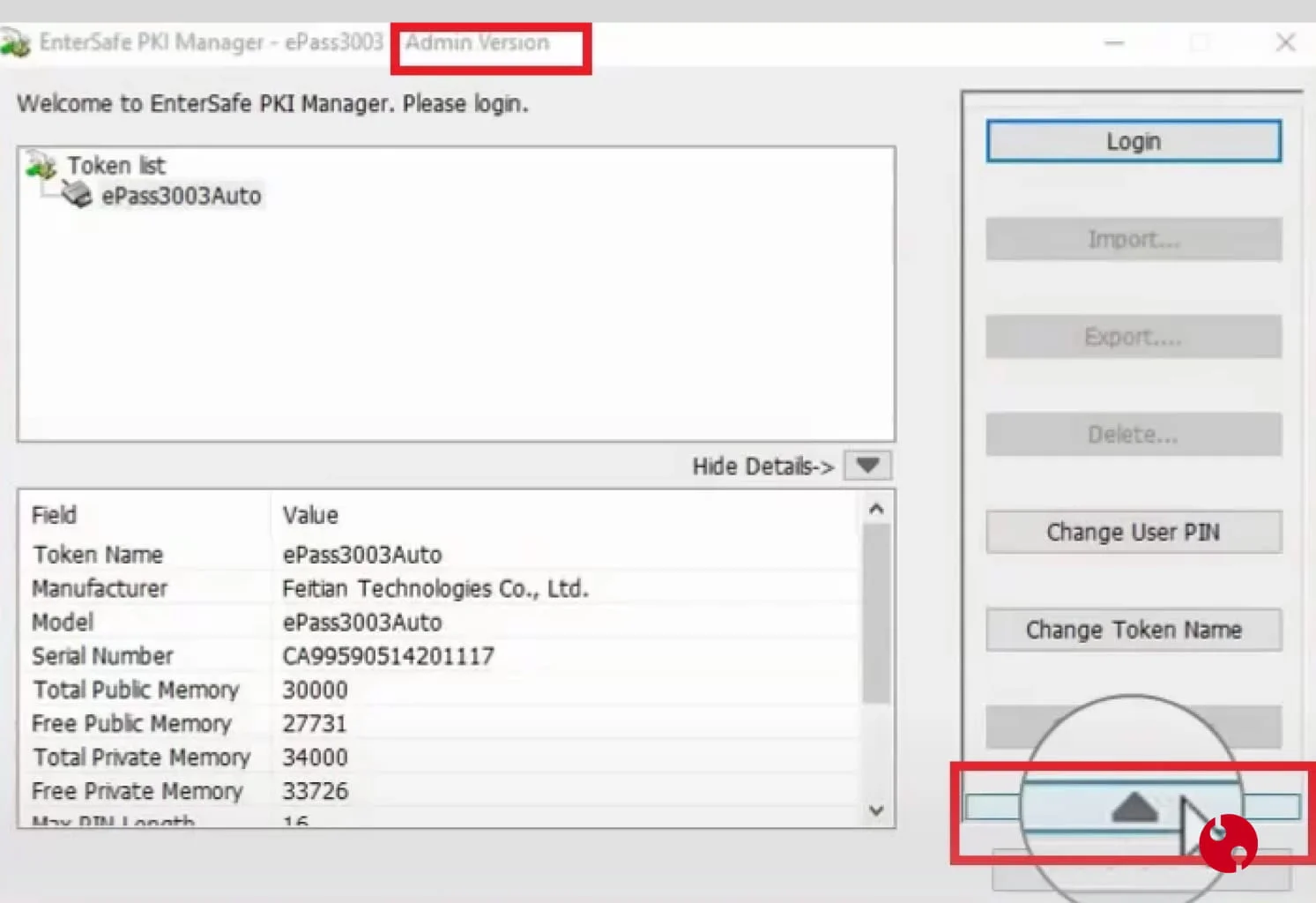1316x903 pixels.
Task: Close the EnterSafe PKI Manager window
Action: pyautogui.click(x=1286, y=42)
